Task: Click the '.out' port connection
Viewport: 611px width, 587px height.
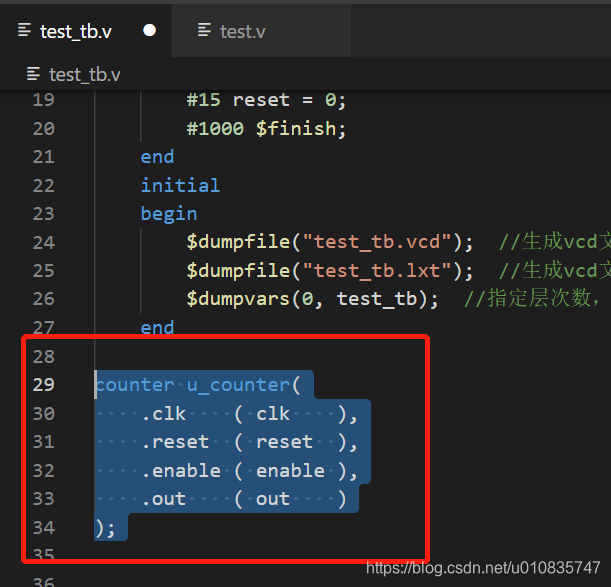Action: 244,499
